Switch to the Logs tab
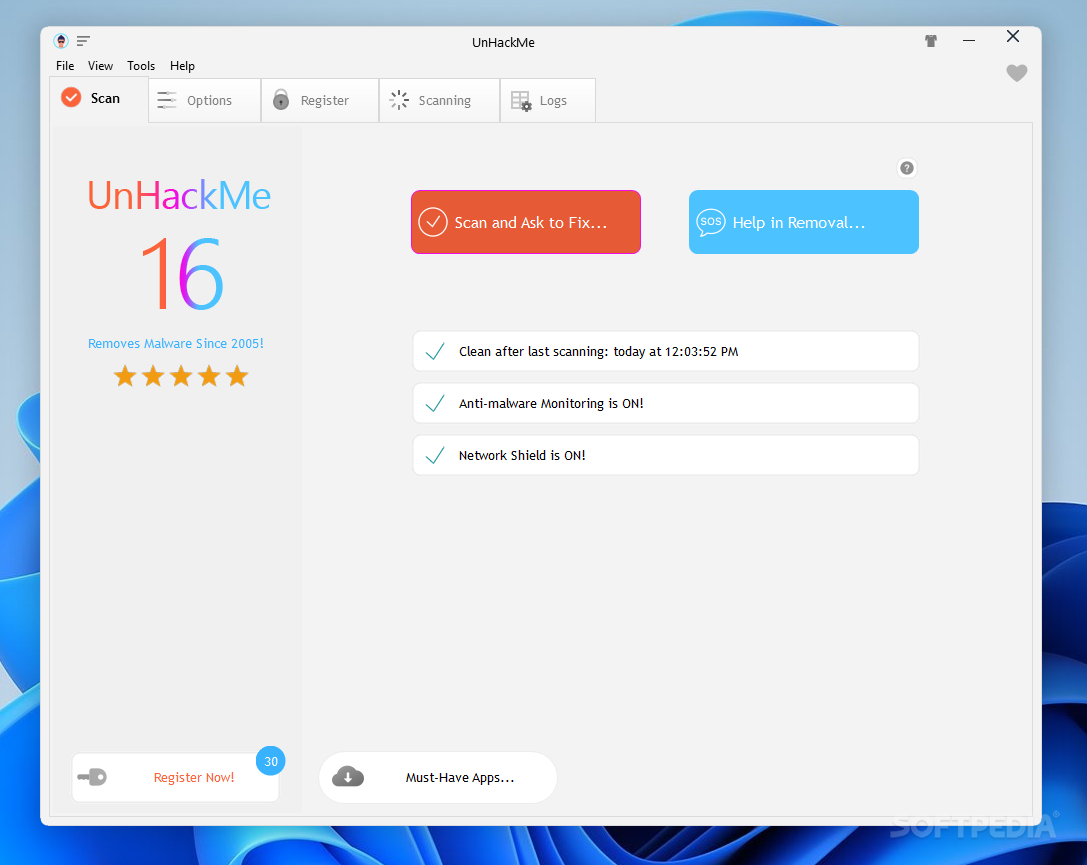Viewport: 1087px width, 865px height. tap(548, 101)
